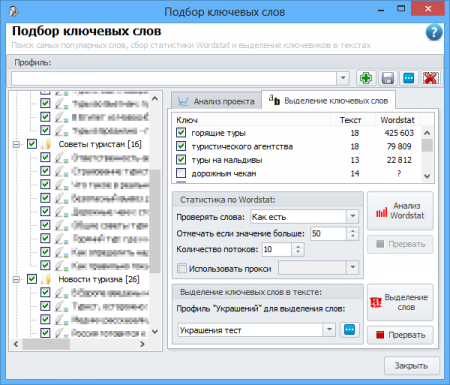Switch to Анализ проекта tab

pos(216,101)
